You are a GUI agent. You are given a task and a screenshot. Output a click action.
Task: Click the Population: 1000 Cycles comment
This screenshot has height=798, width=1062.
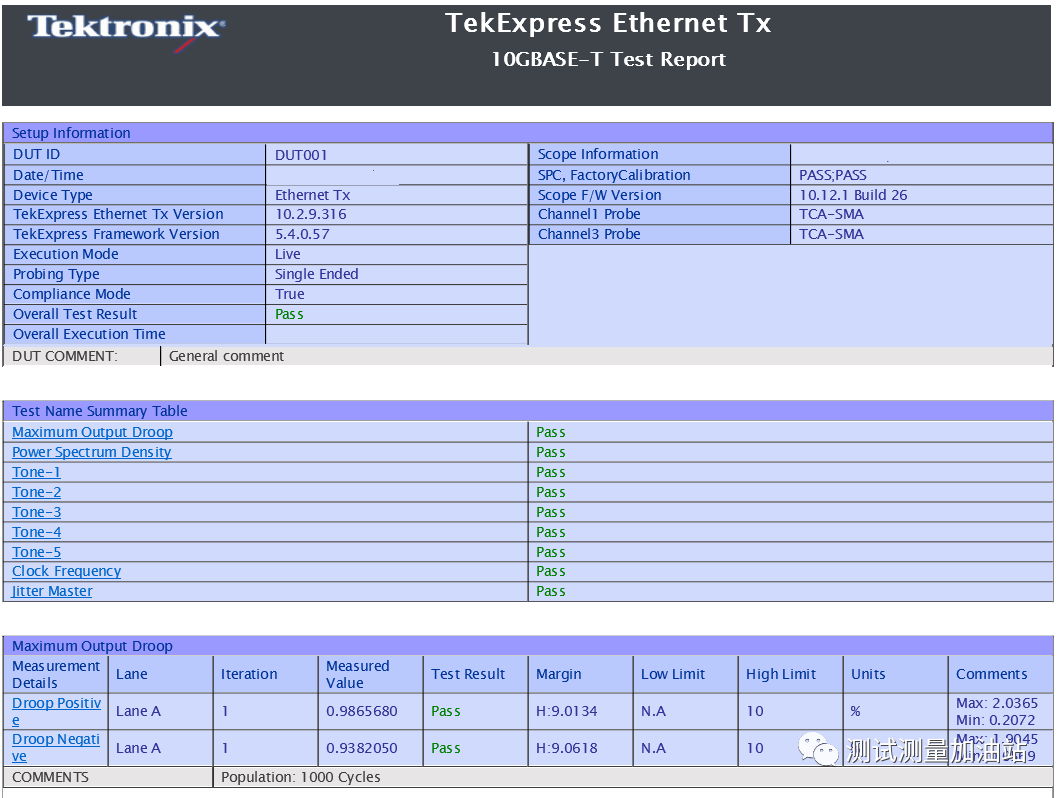[301, 777]
